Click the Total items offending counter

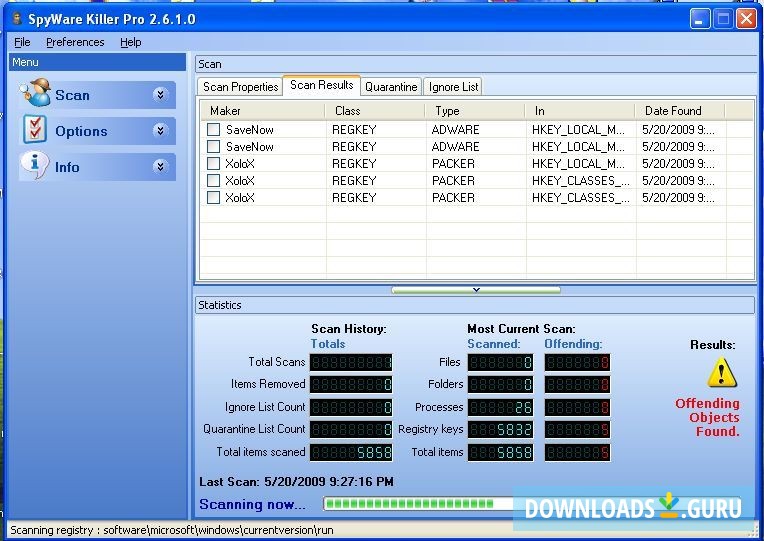click(577, 452)
